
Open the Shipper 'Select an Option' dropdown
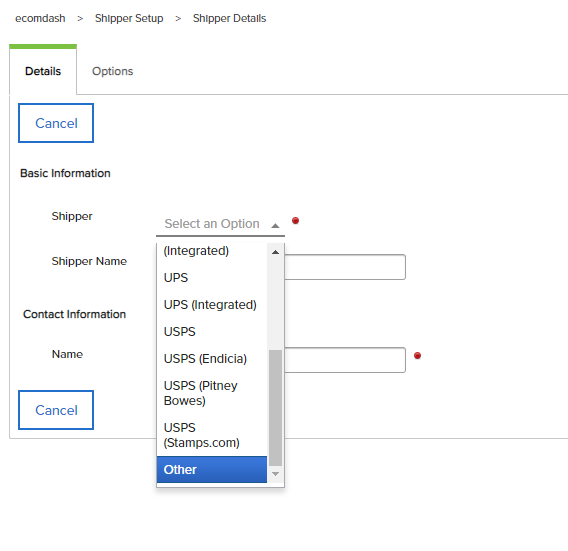coord(220,224)
